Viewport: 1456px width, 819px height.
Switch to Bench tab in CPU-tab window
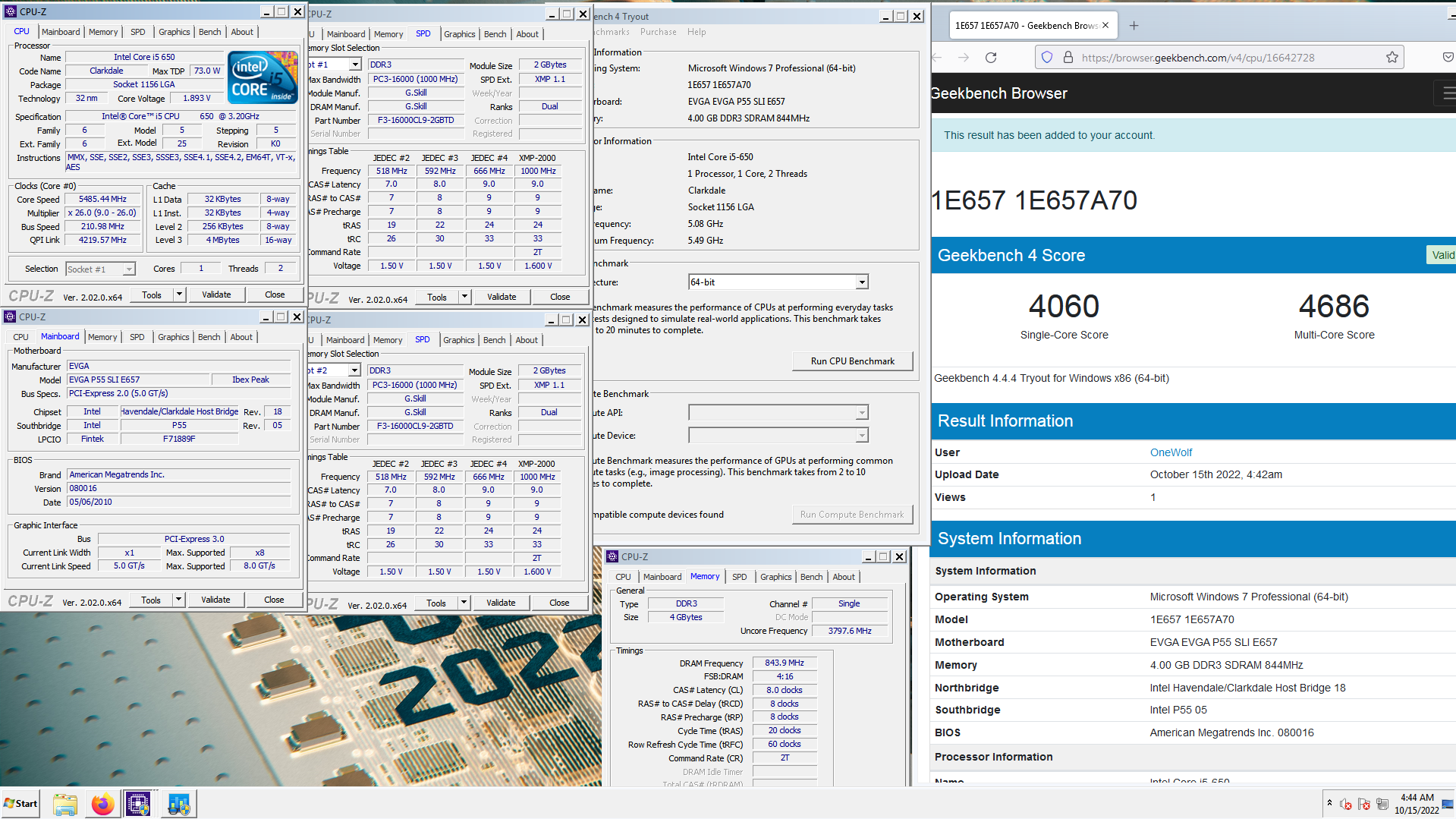coord(210,32)
